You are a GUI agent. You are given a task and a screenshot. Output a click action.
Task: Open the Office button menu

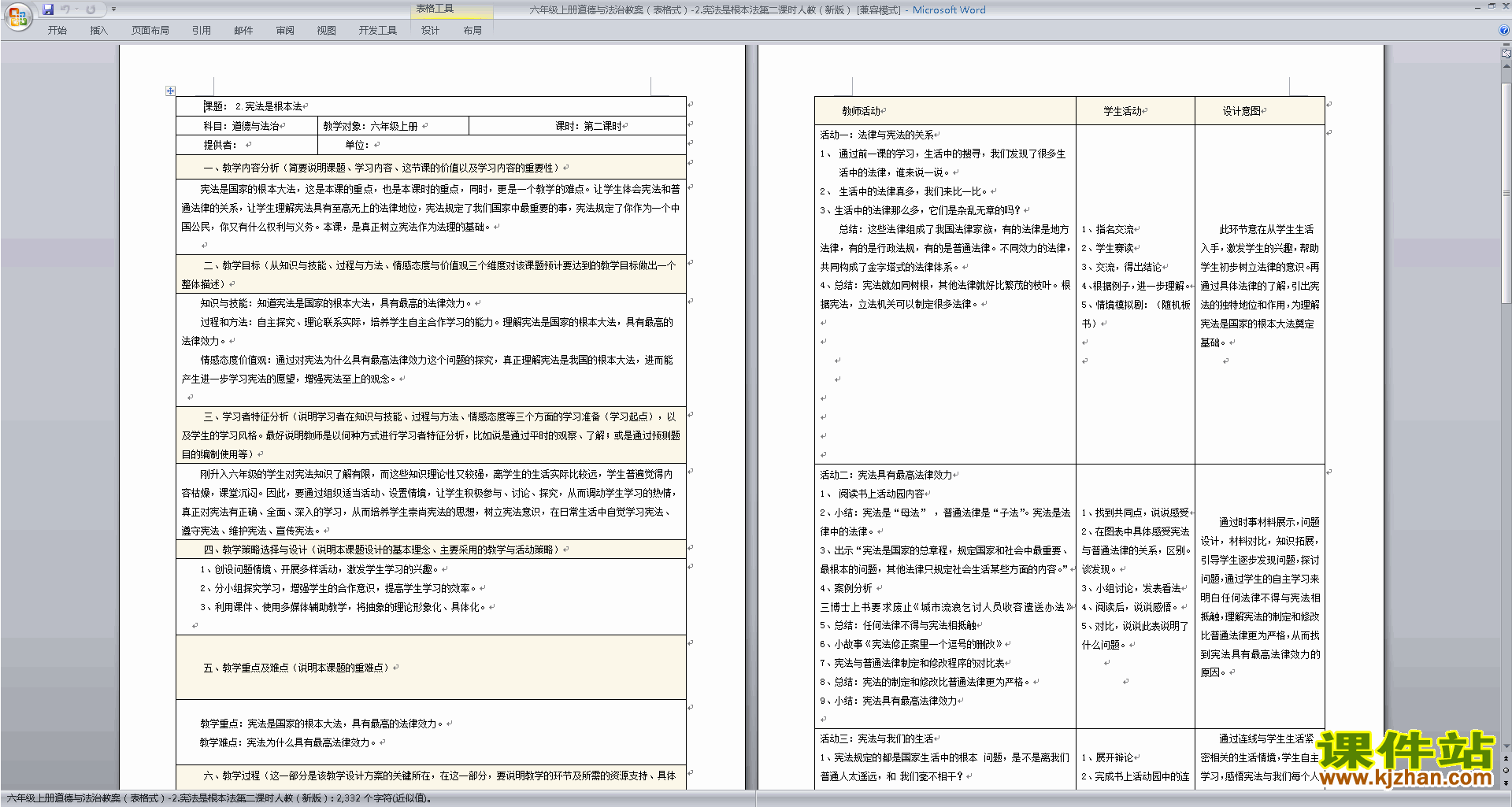click(17, 16)
